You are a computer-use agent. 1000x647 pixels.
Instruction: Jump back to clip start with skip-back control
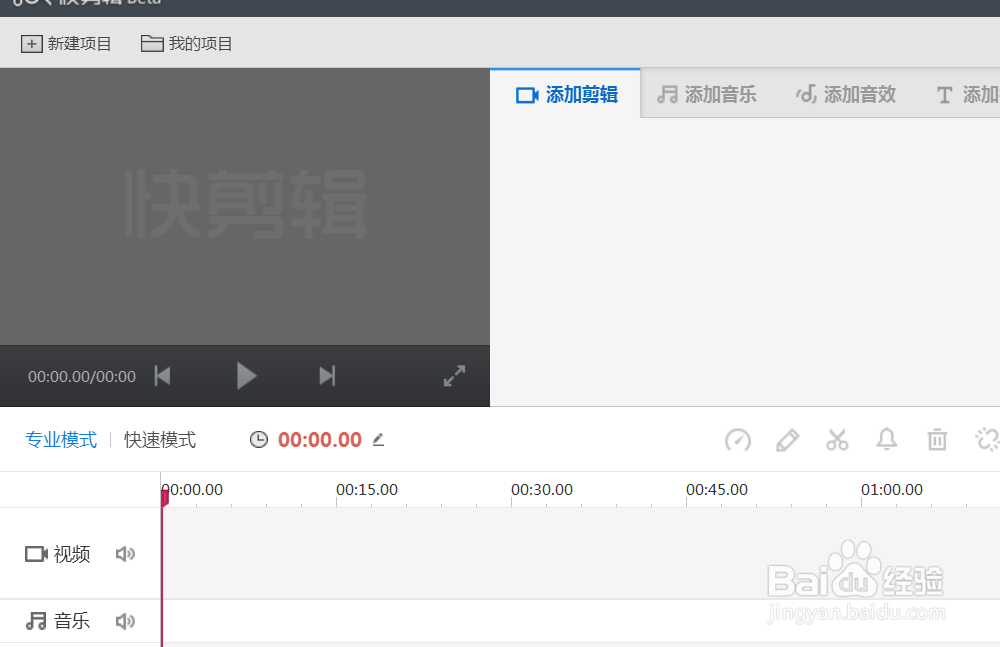161,375
